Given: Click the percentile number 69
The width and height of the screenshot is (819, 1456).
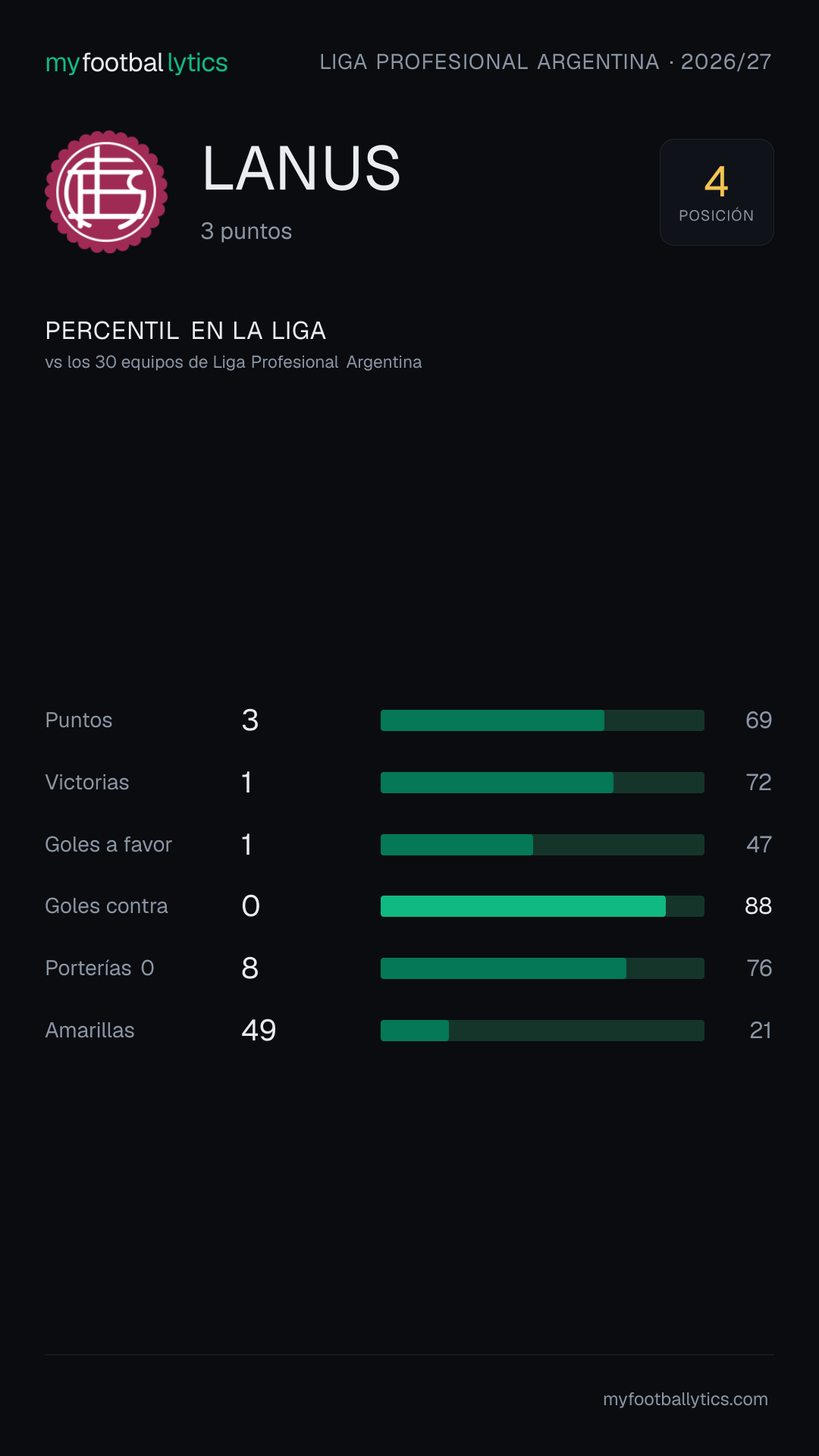Looking at the screenshot, I should (x=758, y=720).
